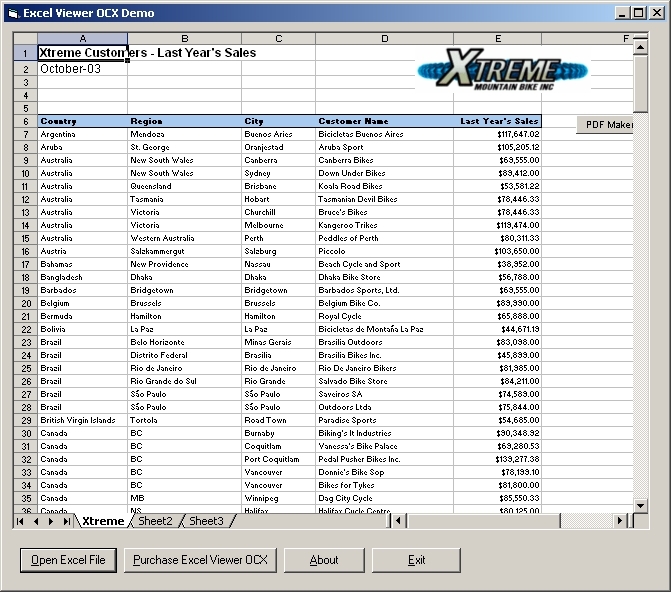Select the Winnipeg cell
Screen dimensions: 671x592
point(279,498)
